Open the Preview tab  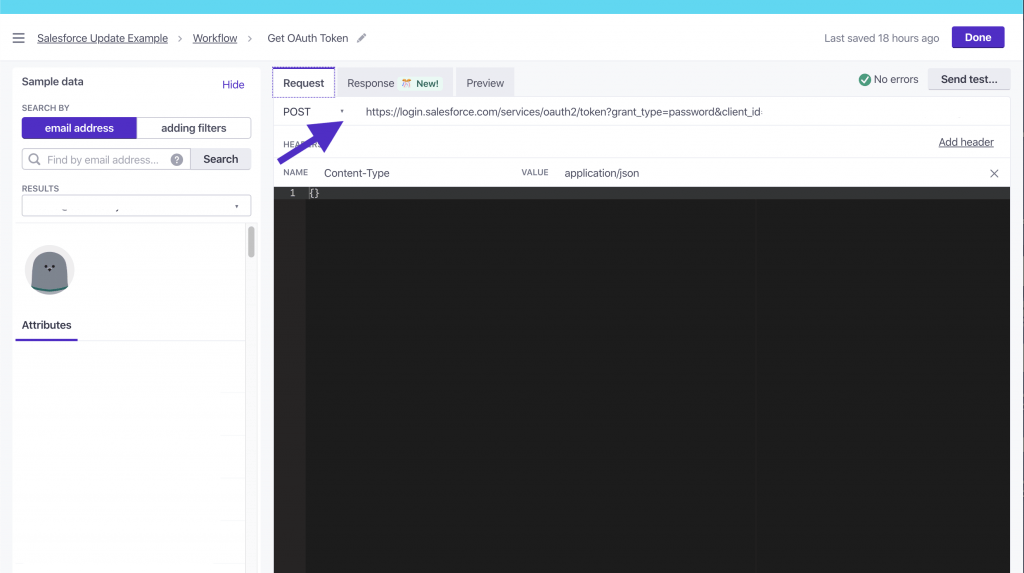485,83
